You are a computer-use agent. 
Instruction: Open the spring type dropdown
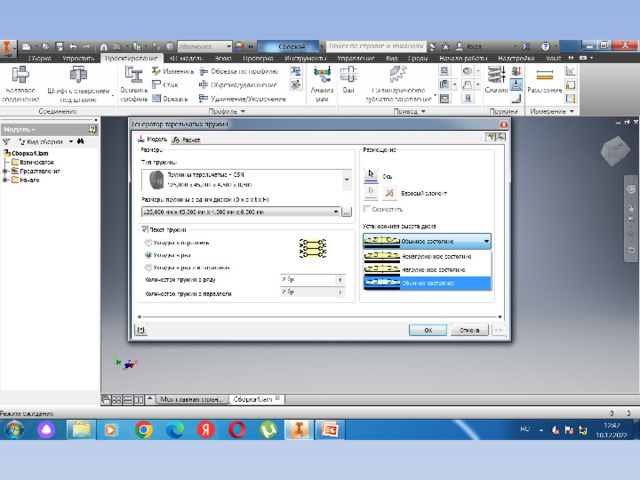pyautogui.click(x=346, y=180)
